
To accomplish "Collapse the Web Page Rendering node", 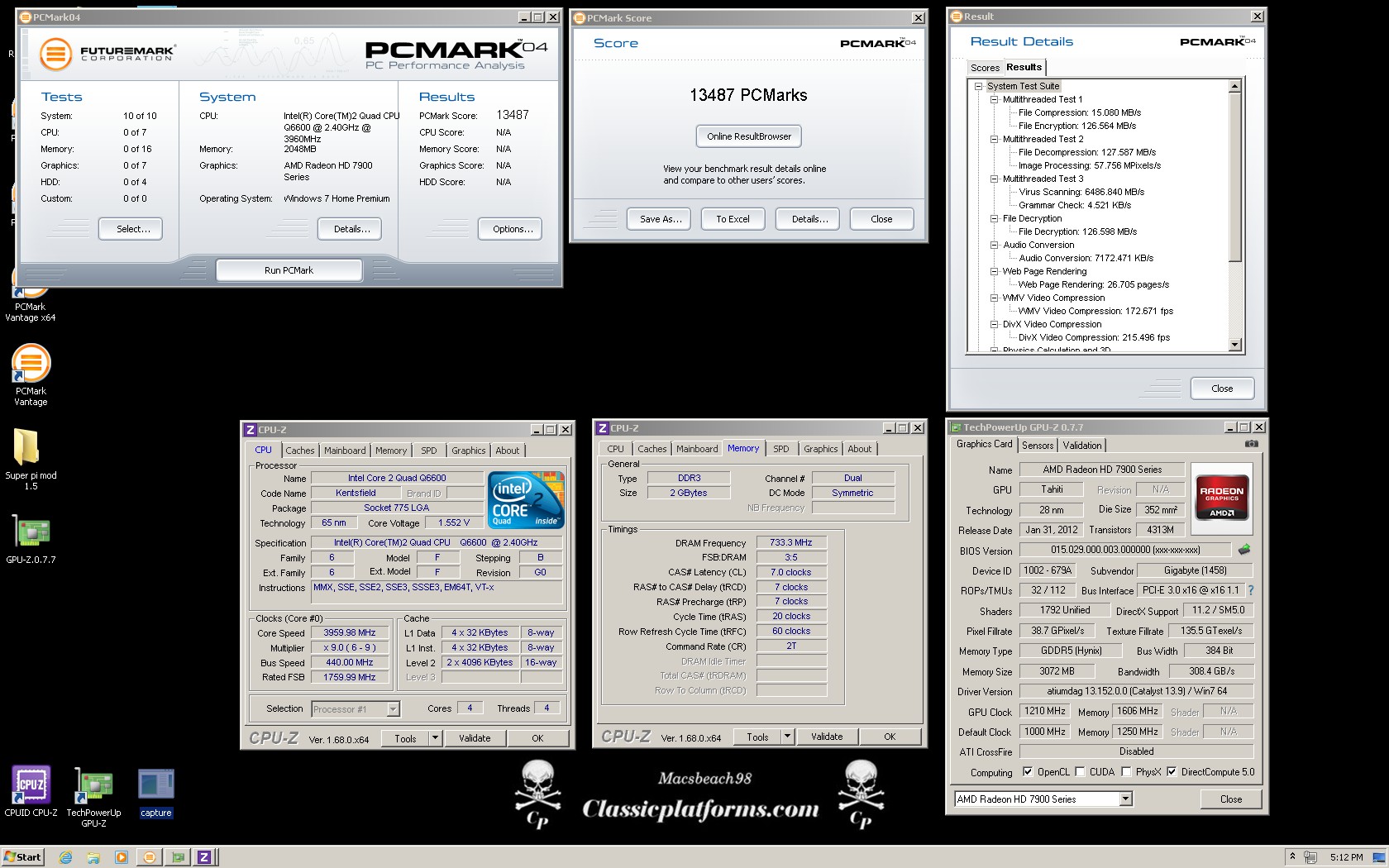I will [x=995, y=271].
